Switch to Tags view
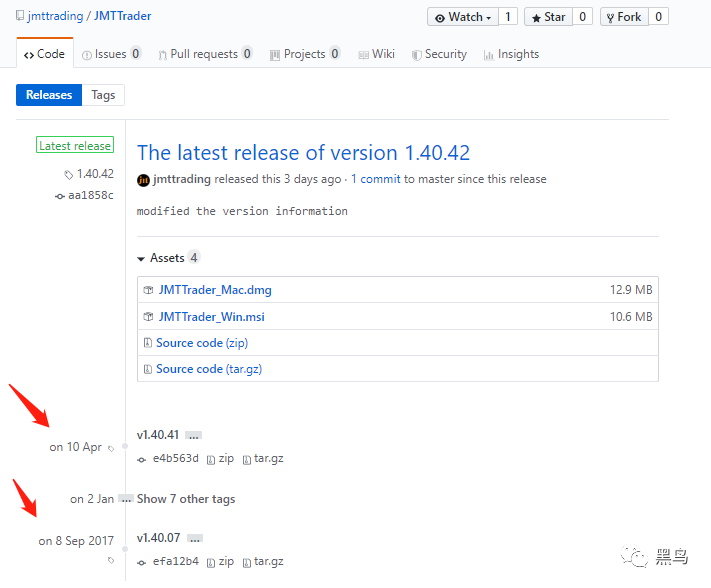The width and height of the screenshot is (711, 588). pos(103,95)
